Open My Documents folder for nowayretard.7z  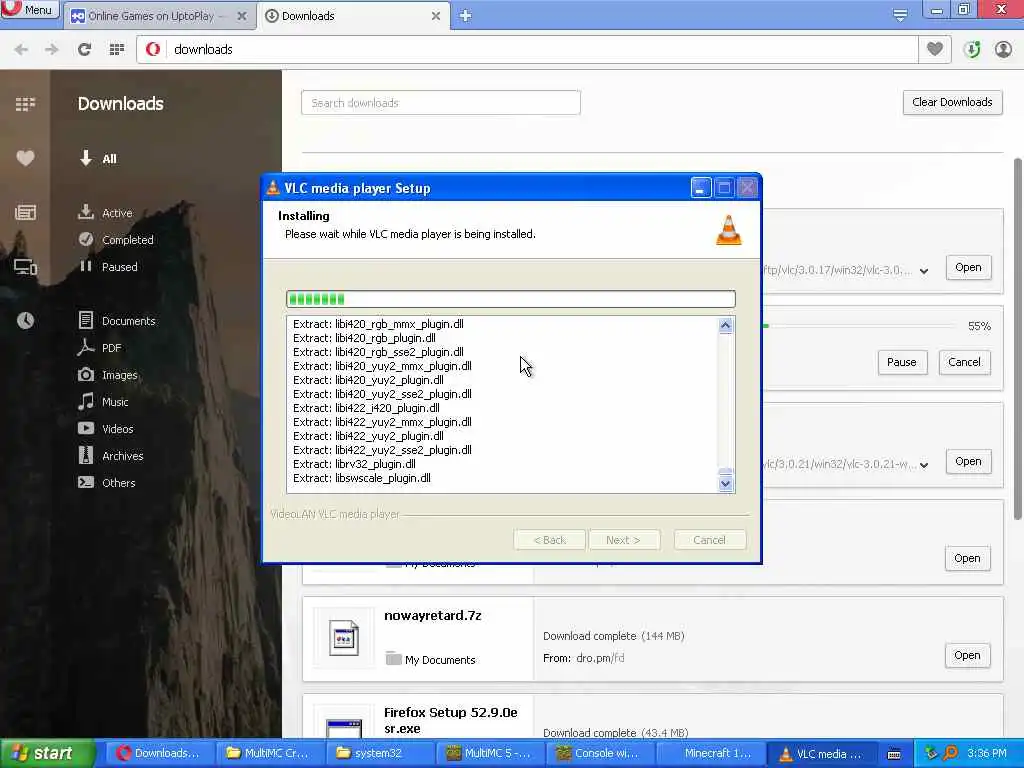(x=431, y=660)
